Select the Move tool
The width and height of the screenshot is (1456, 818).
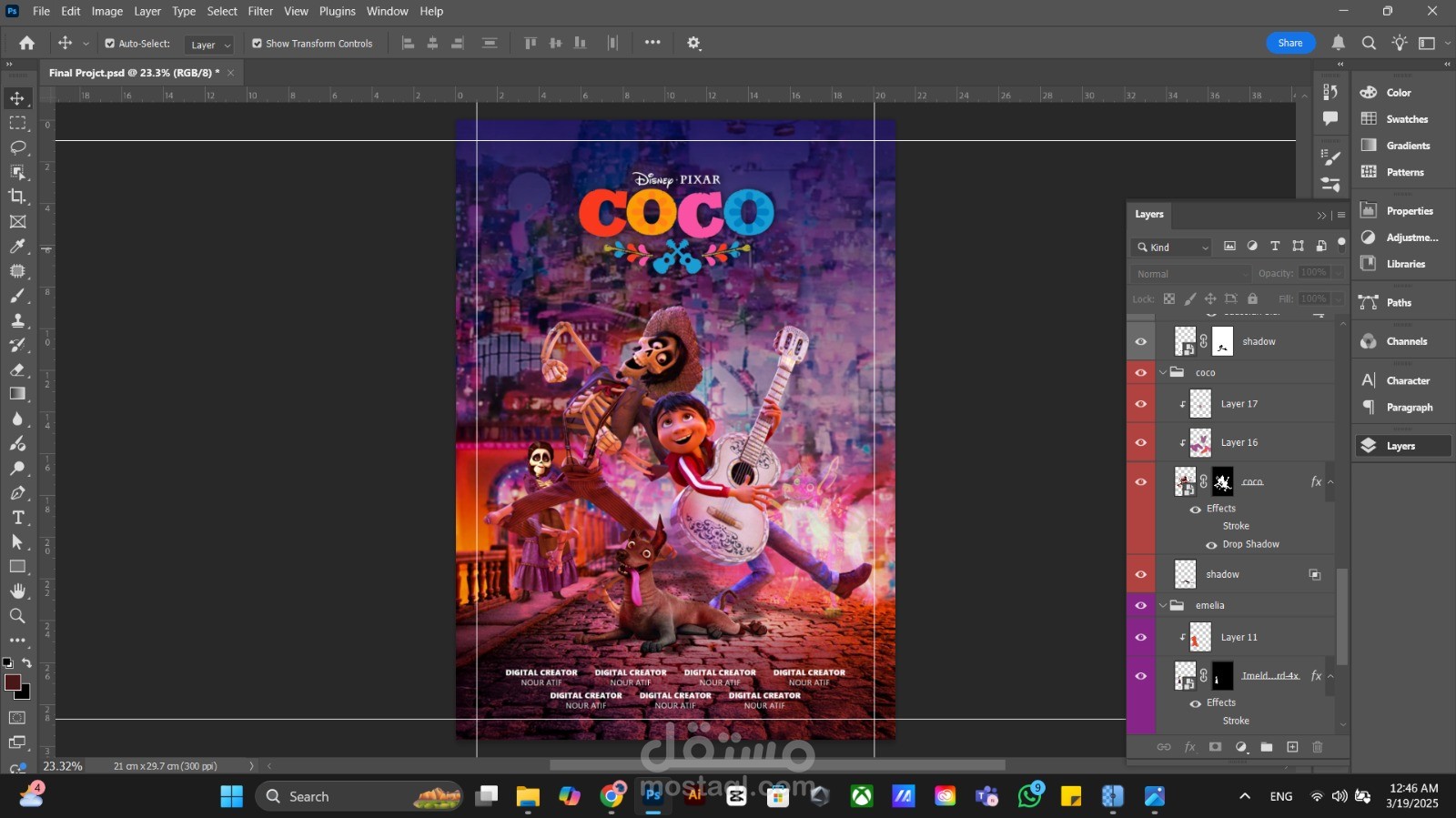(17, 98)
